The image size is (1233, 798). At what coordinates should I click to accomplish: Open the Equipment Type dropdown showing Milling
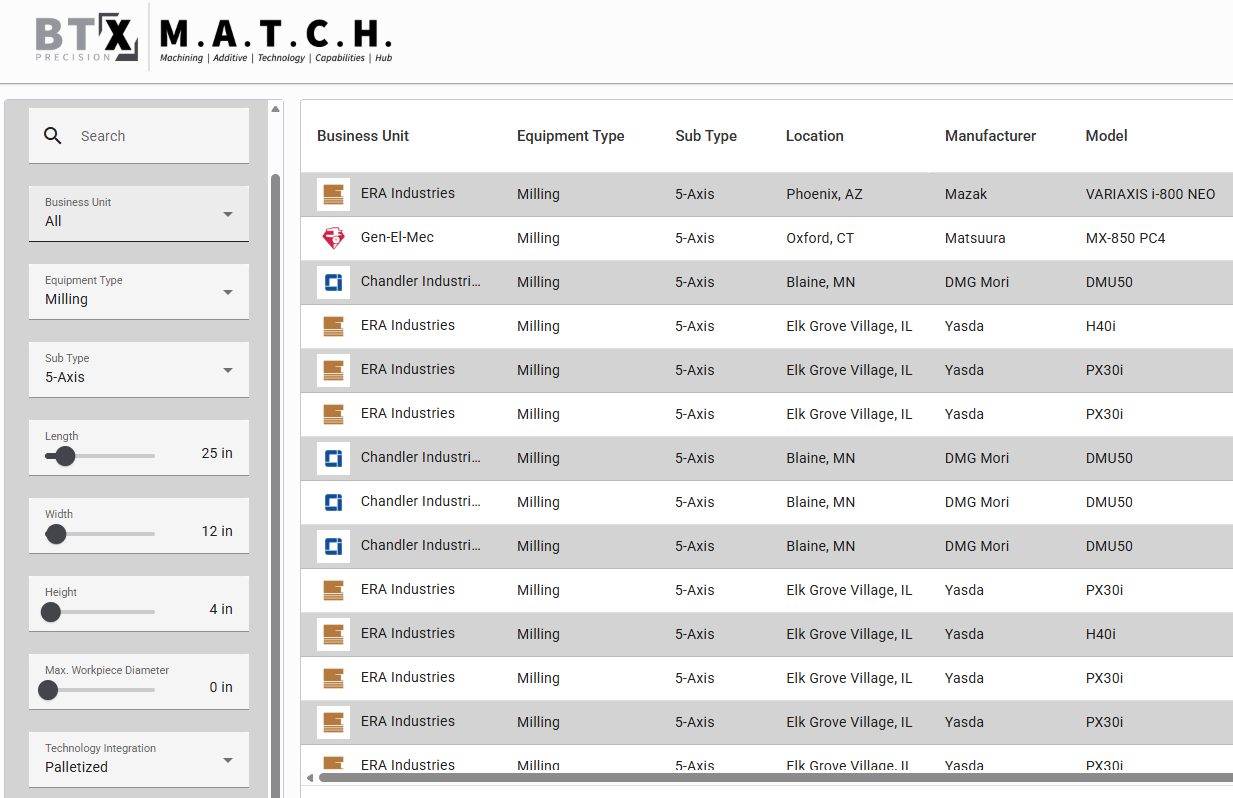coord(138,291)
